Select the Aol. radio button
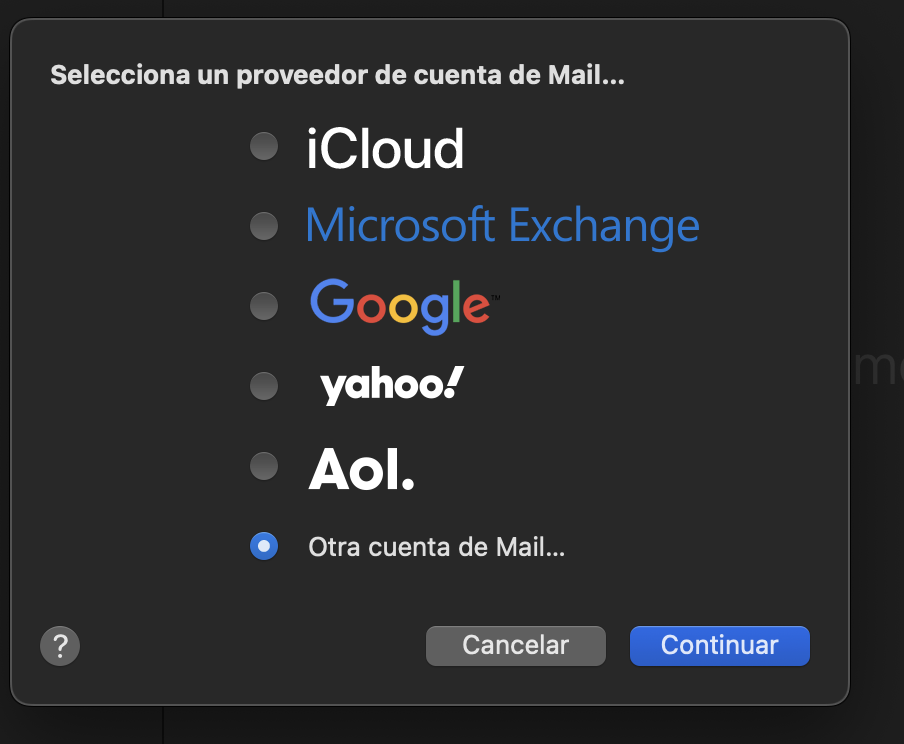This screenshot has height=744, width=904. (263, 465)
